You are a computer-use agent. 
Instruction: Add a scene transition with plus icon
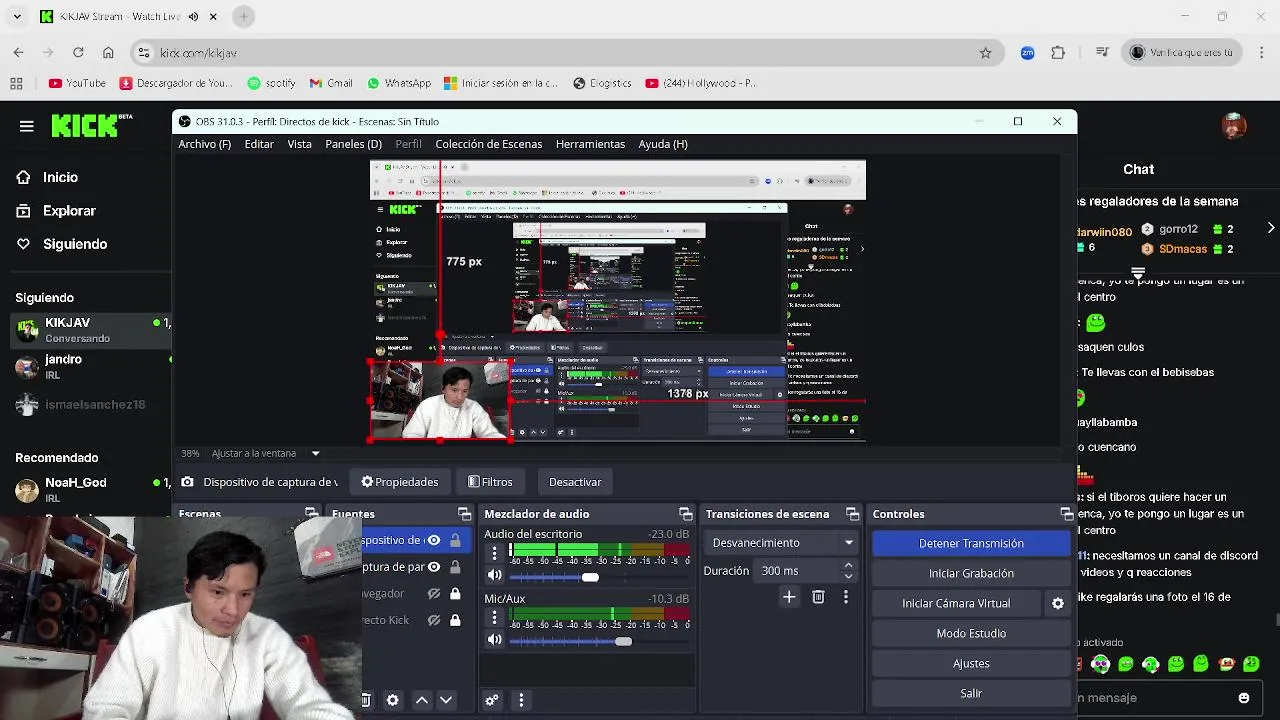(x=789, y=597)
